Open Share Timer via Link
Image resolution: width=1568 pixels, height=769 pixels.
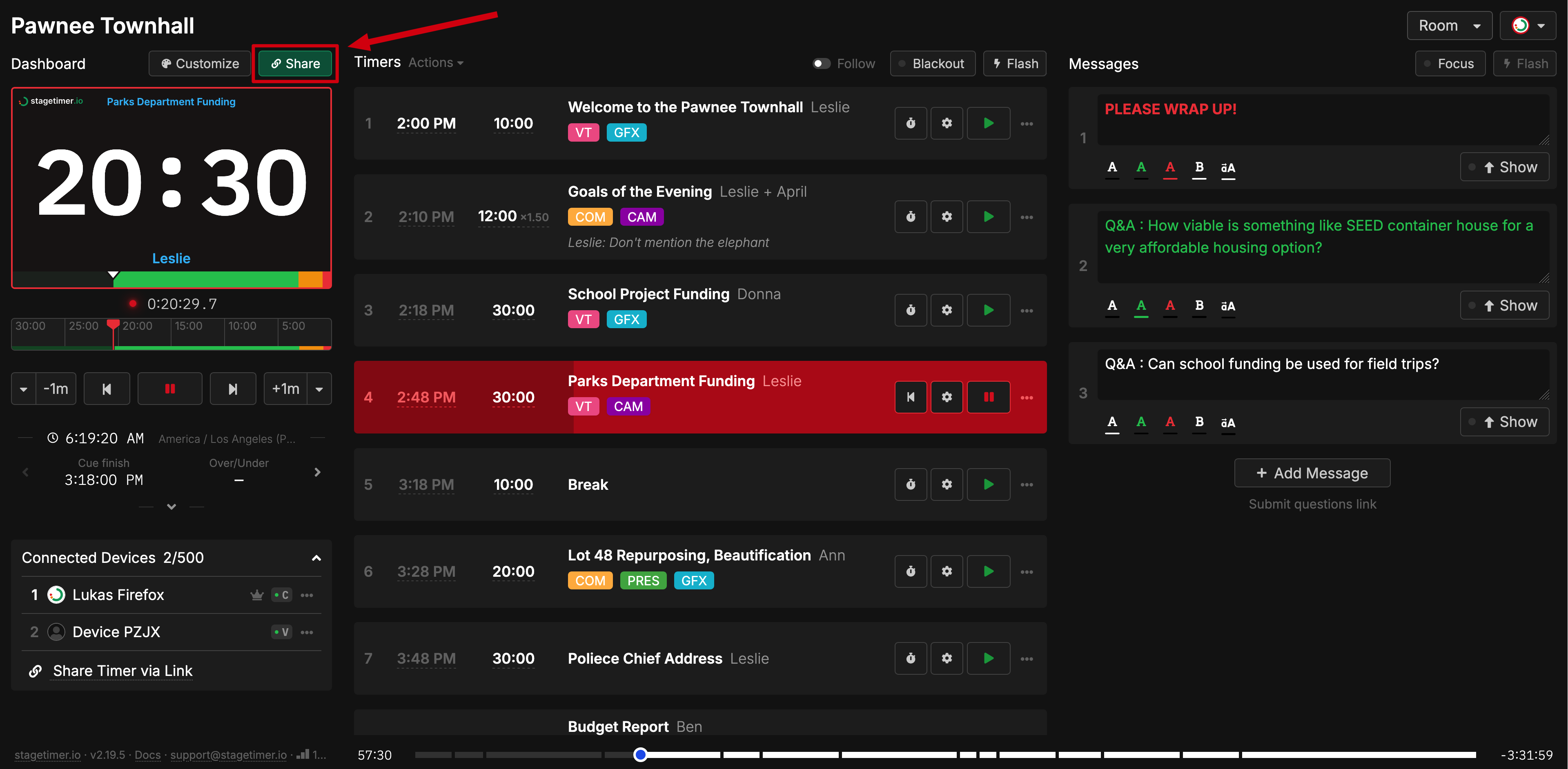point(122,671)
